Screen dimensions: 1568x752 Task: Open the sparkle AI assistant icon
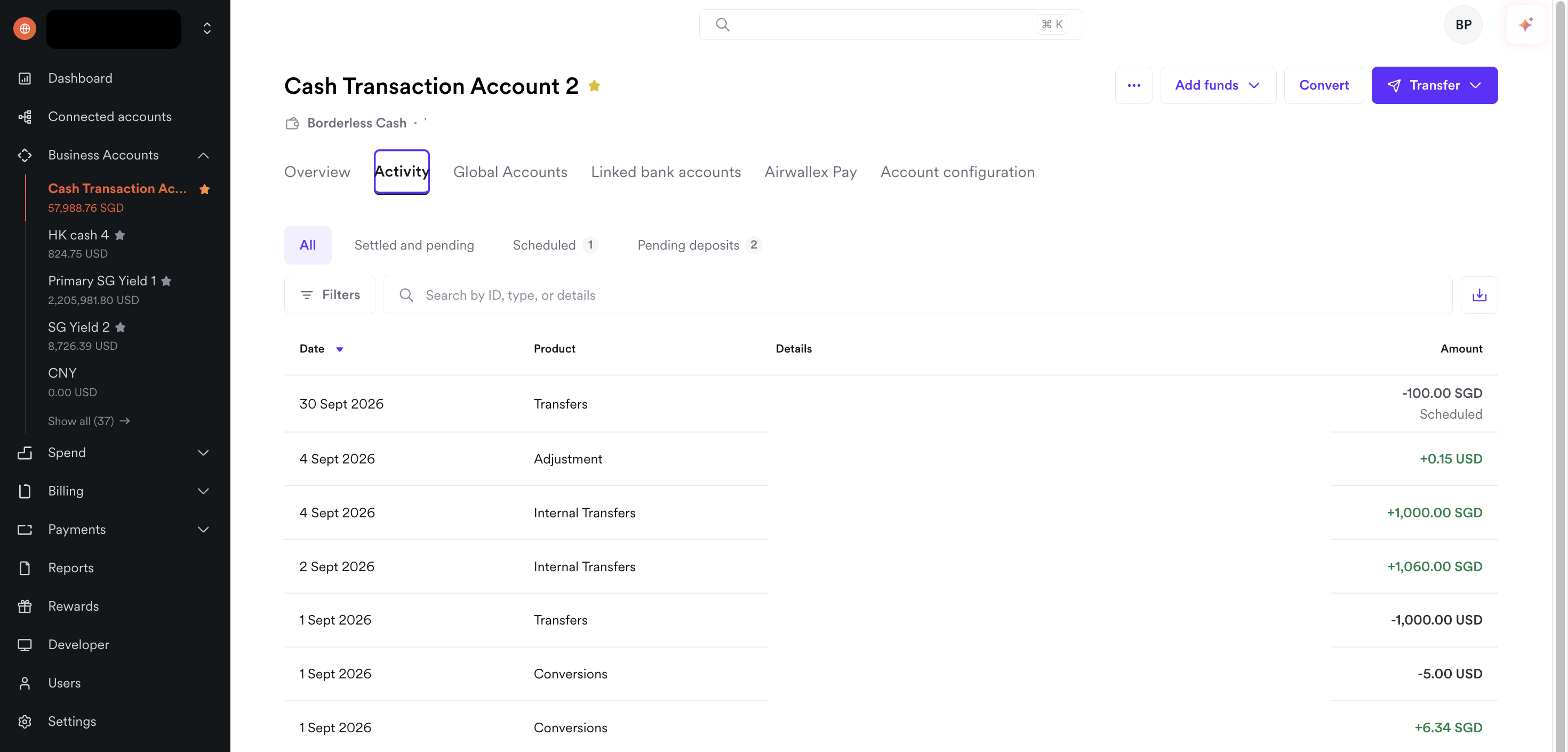coord(1525,25)
